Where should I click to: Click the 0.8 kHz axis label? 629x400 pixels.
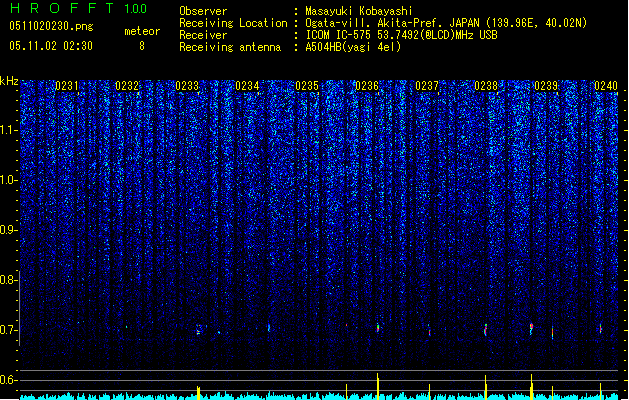8,280
